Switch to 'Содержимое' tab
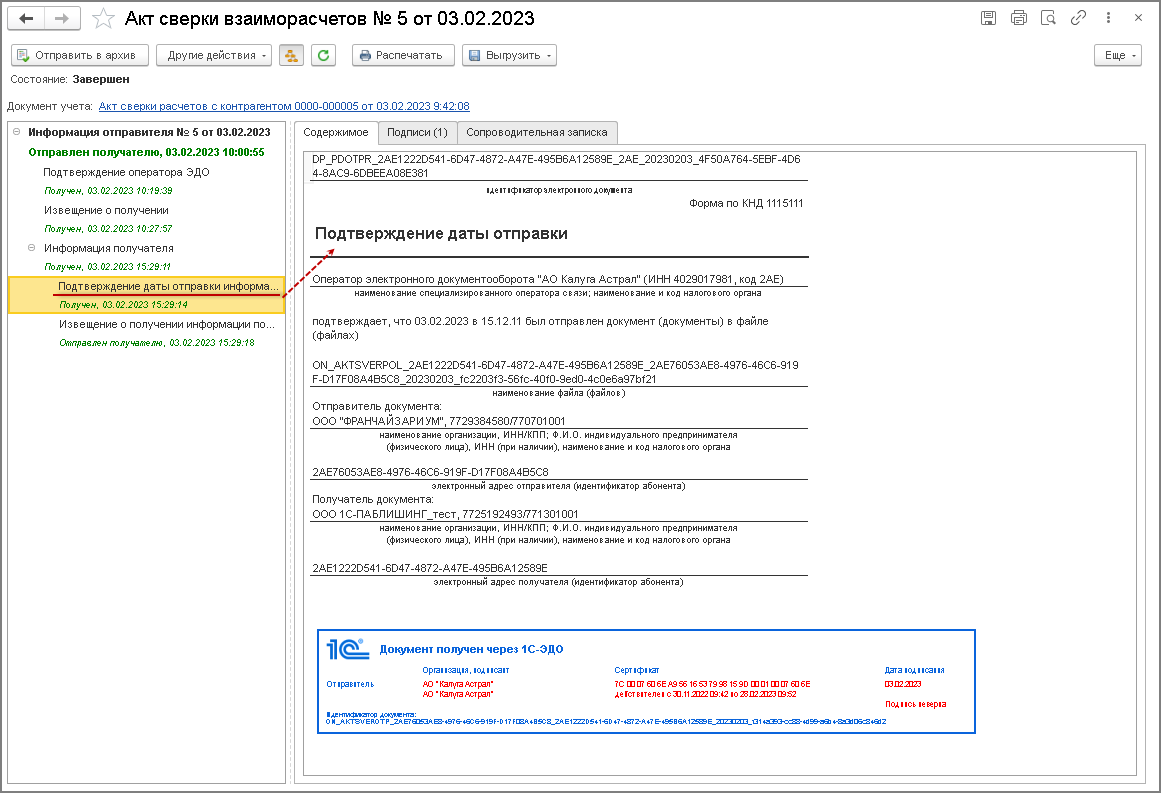The height and width of the screenshot is (793, 1161). 336,133
